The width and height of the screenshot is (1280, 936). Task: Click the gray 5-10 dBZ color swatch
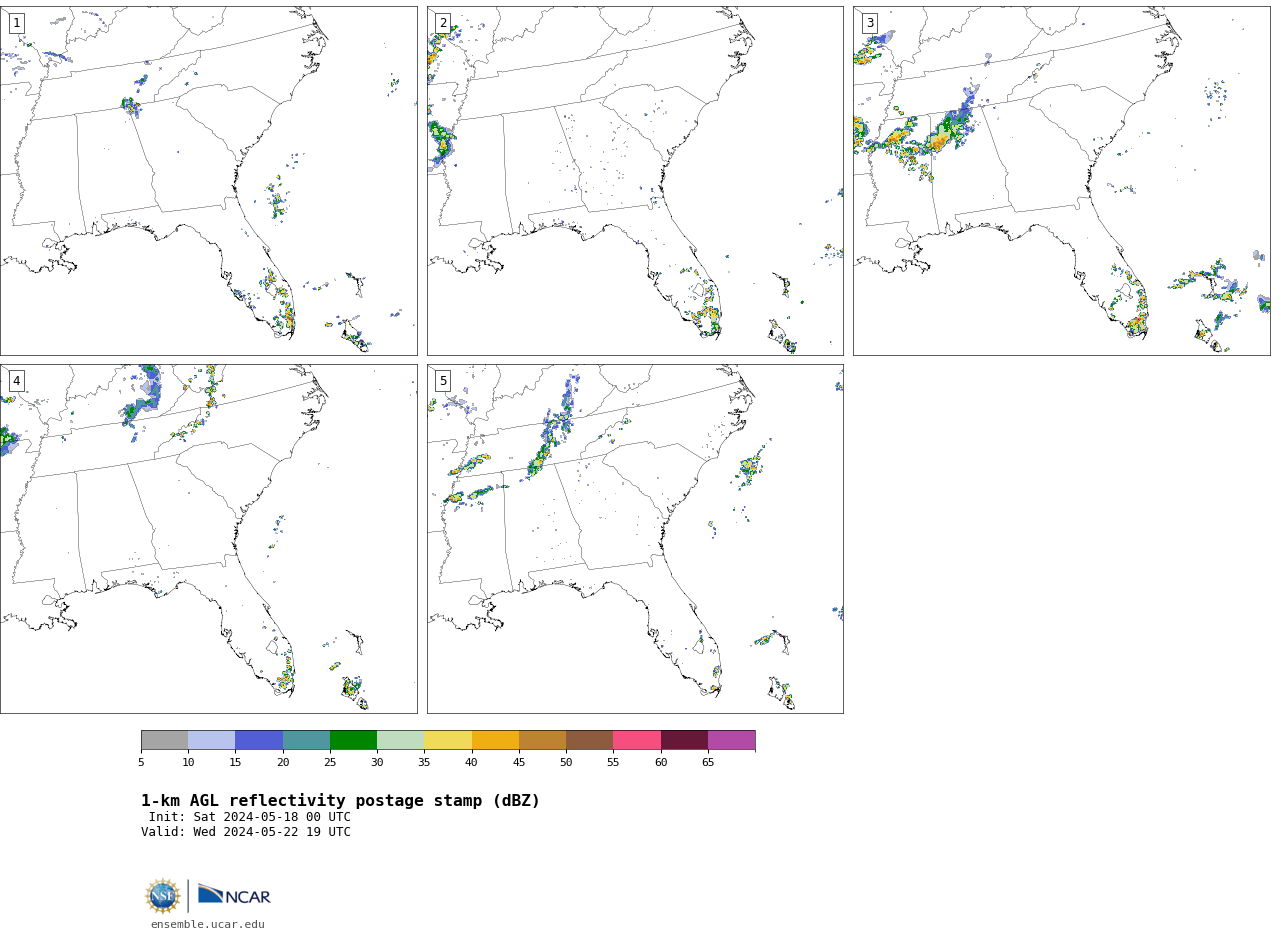164,740
